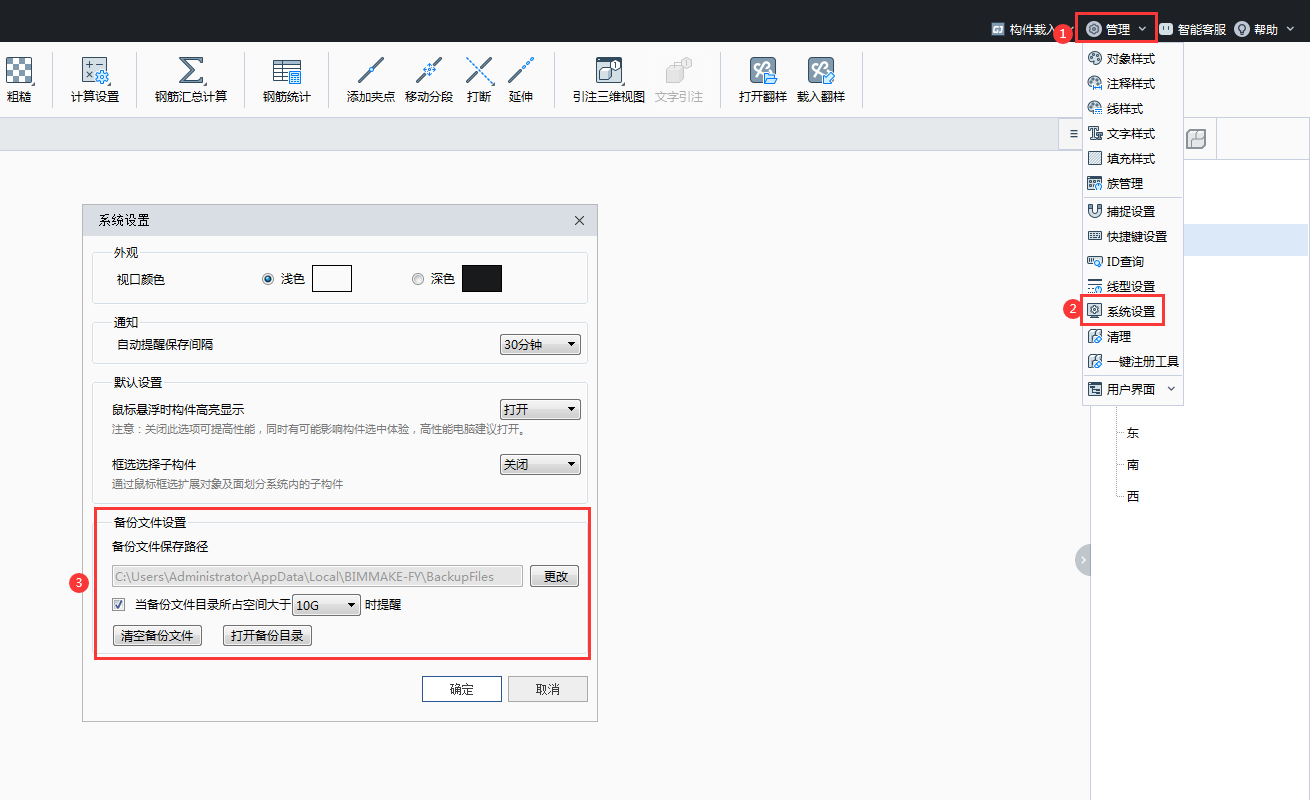Viewport: 1310px width, 800px height.
Task: Open 线型设置 in the 管理 menu
Action: [x=1133, y=286]
